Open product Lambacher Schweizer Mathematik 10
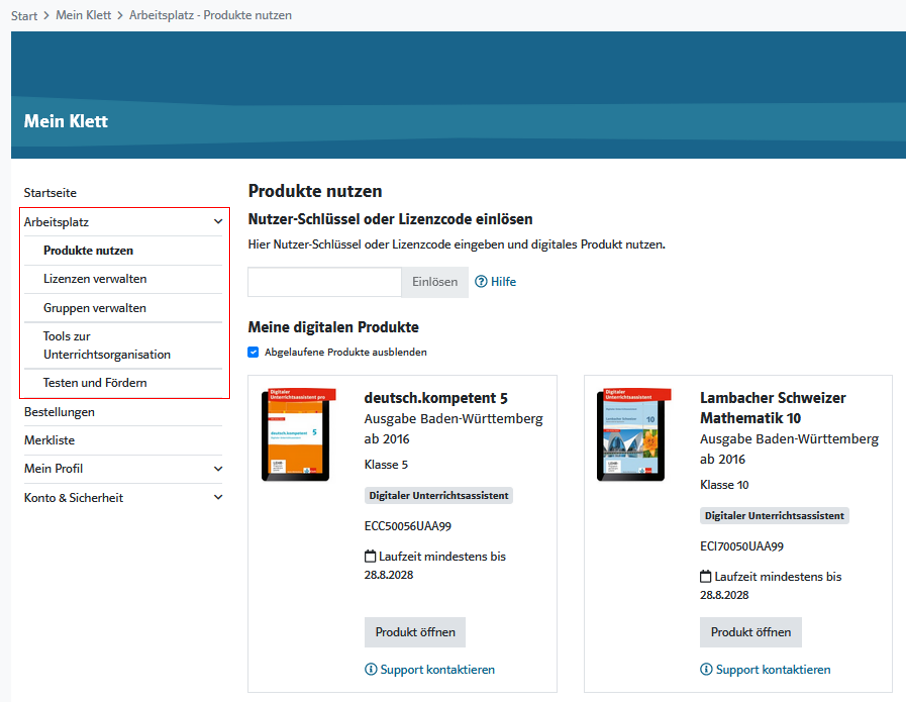 (751, 632)
